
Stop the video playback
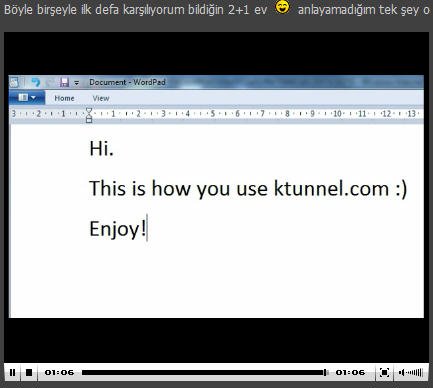(x=29, y=372)
